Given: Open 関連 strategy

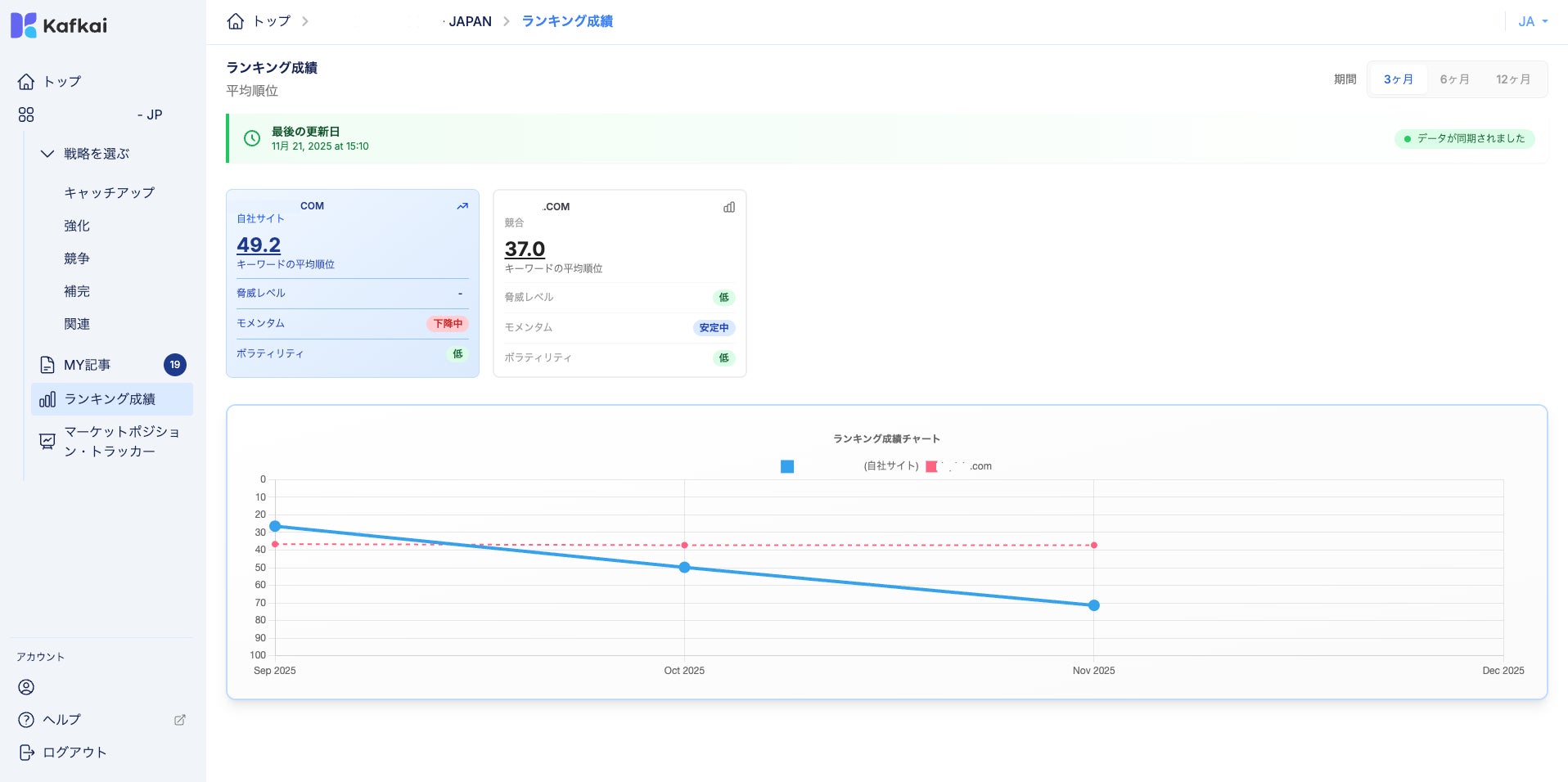Looking at the screenshot, I should click(x=77, y=324).
